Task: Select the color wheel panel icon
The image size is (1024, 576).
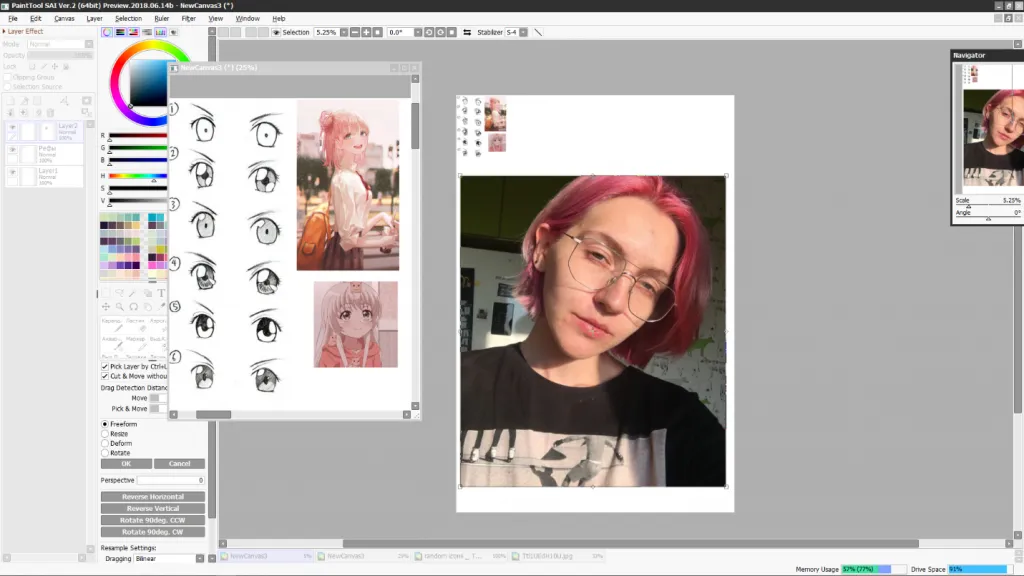Action: click(107, 32)
